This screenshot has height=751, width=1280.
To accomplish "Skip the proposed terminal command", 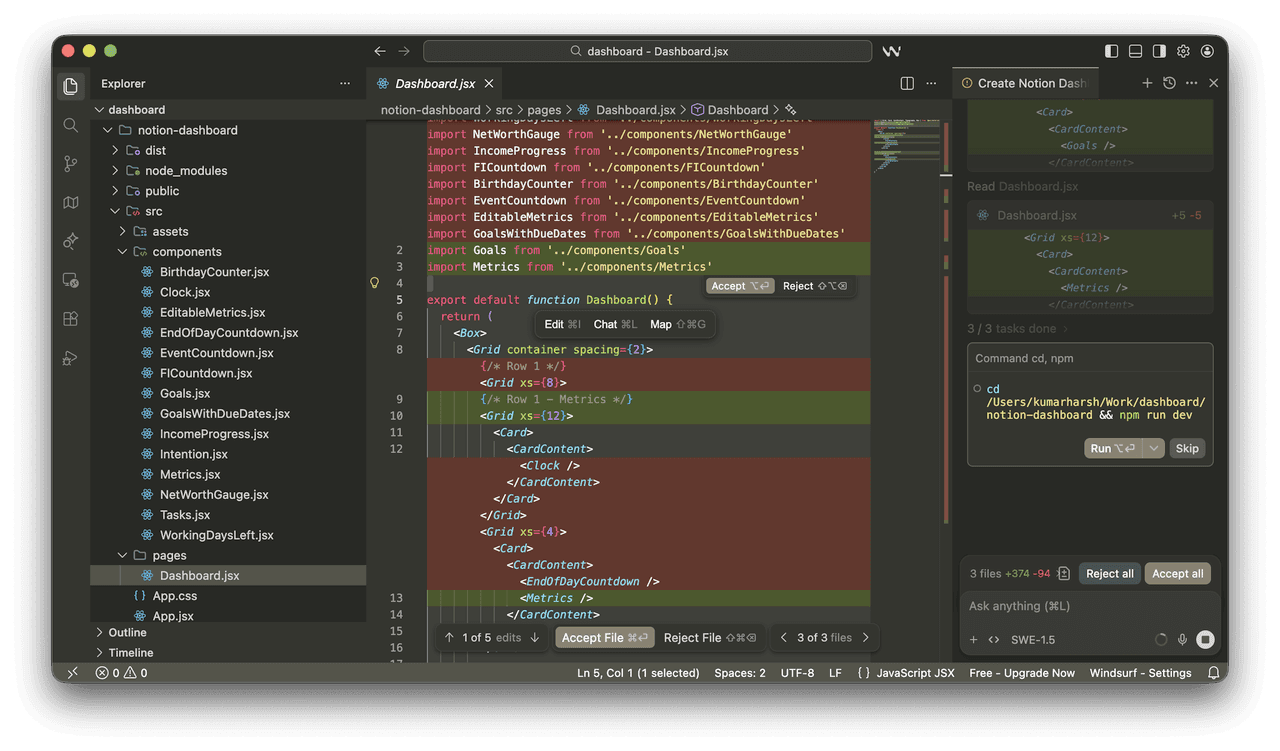I will [x=1187, y=448].
